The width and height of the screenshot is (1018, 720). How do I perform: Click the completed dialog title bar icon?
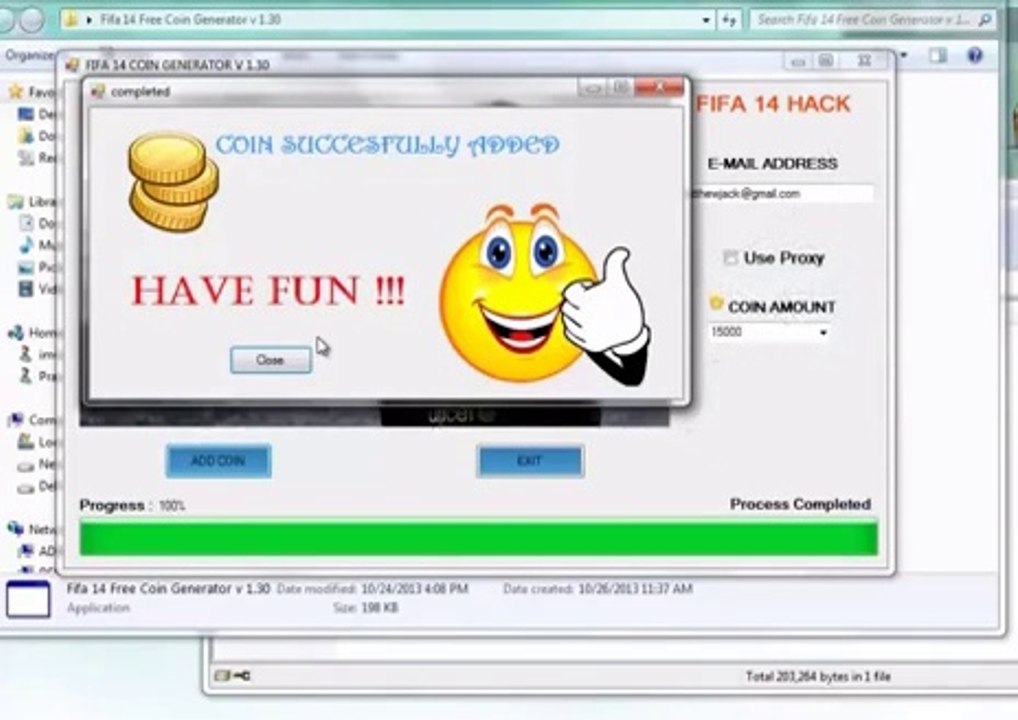(98, 92)
